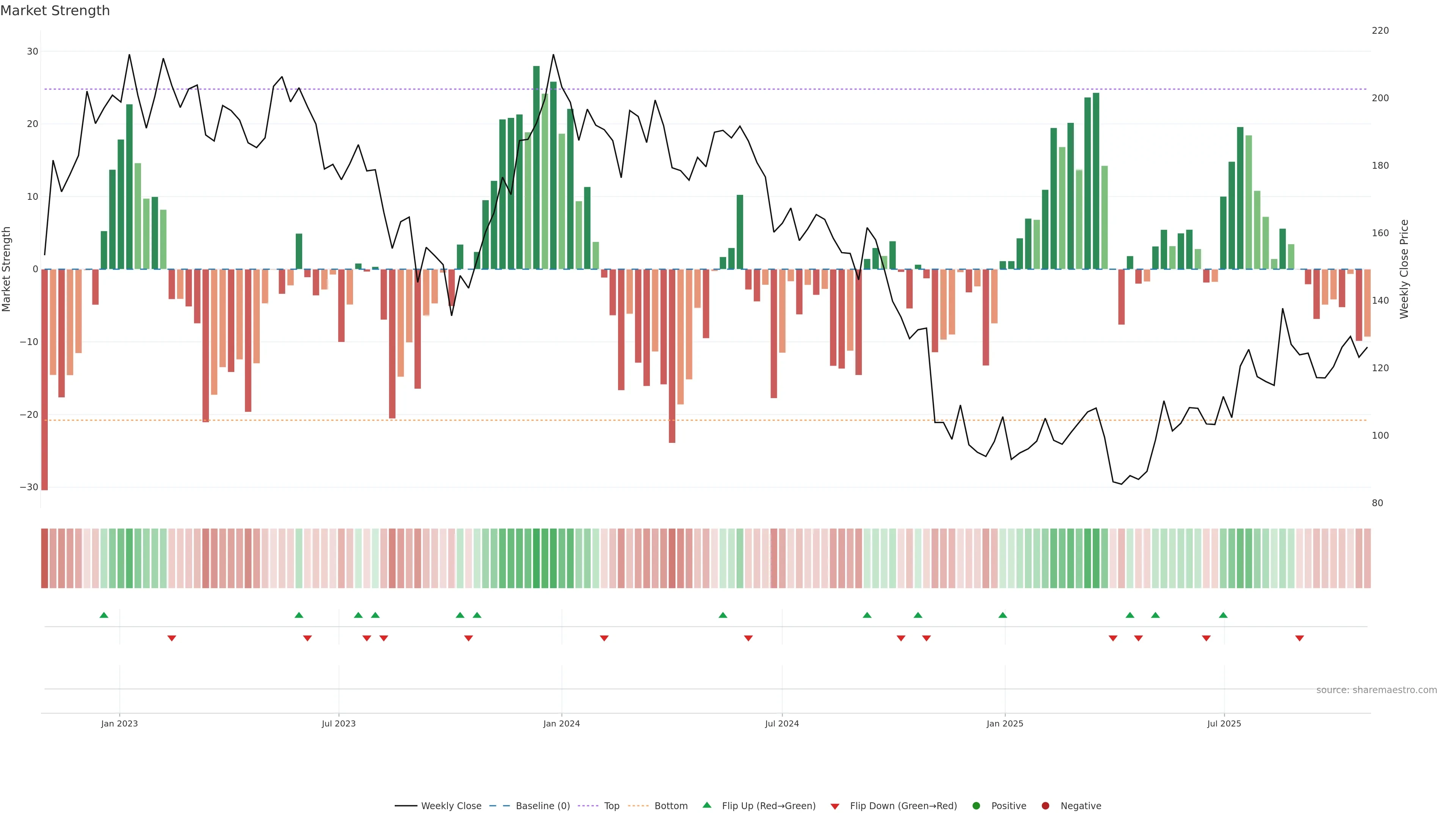The height and width of the screenshot is (819, 1456).
Task: Click the Market Strength chart title
Action: [55, 11]
